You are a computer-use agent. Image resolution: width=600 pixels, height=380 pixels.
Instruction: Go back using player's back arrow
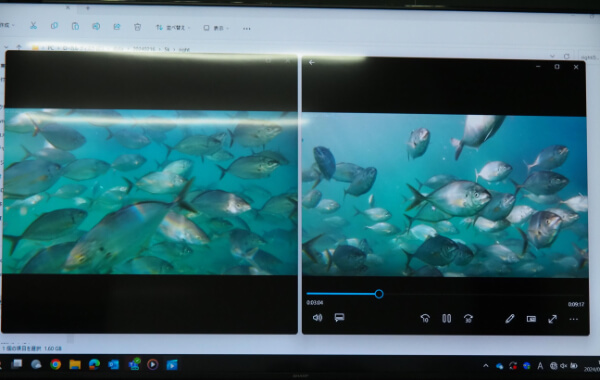tap(311, 62)
